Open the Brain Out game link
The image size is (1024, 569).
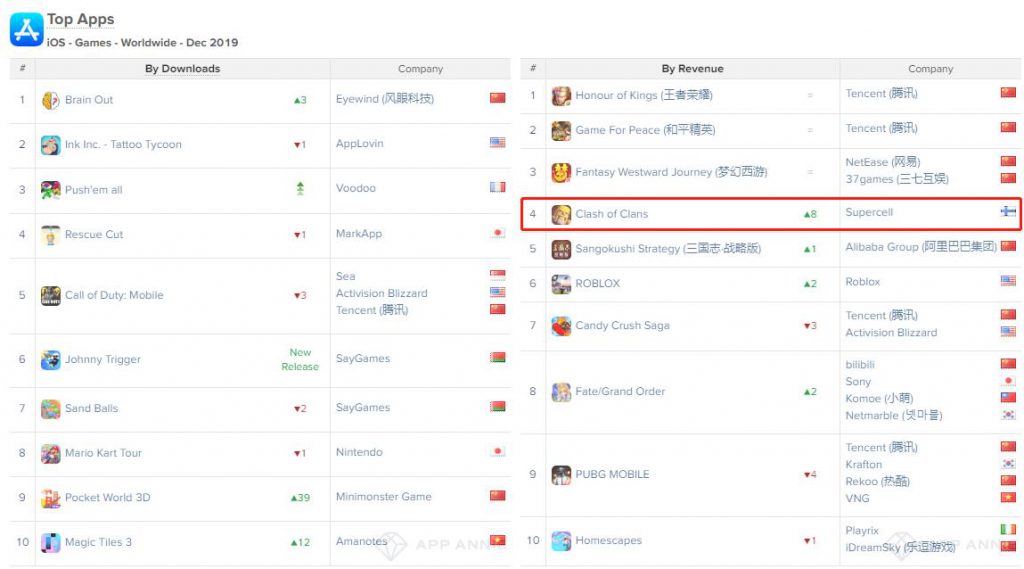(89, 100)
